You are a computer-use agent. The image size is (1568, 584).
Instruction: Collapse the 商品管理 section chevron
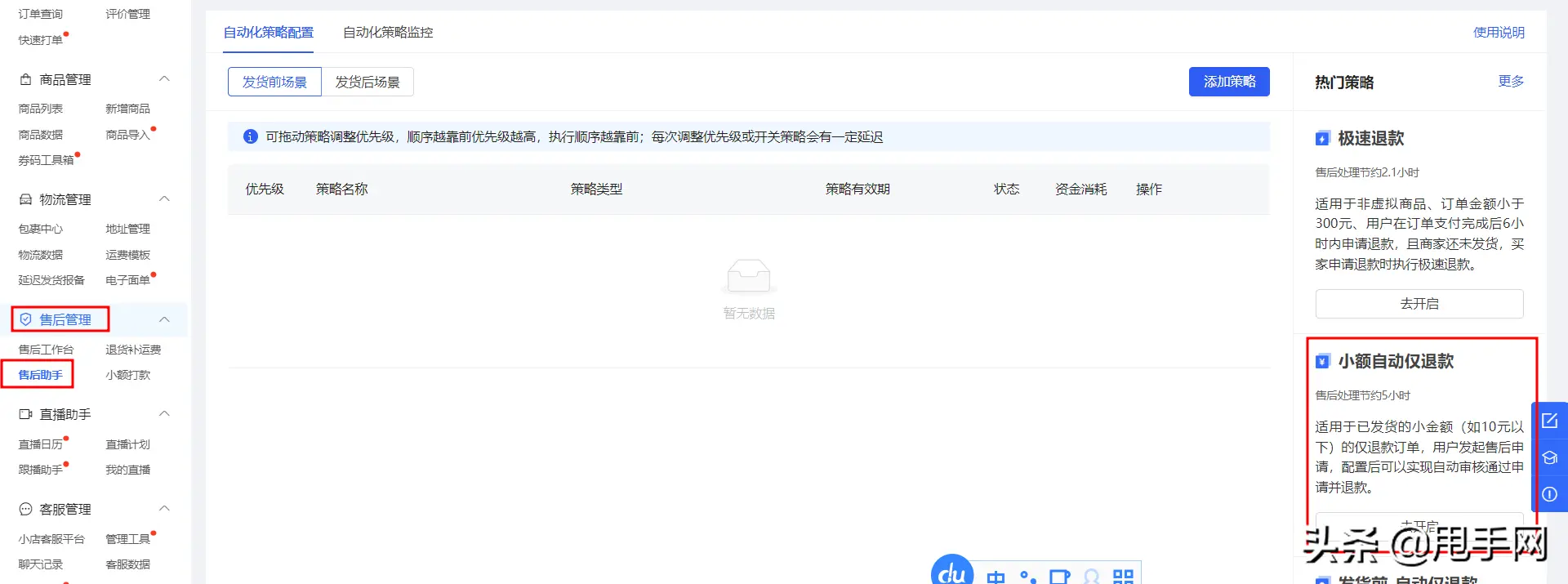coord(164,79)
